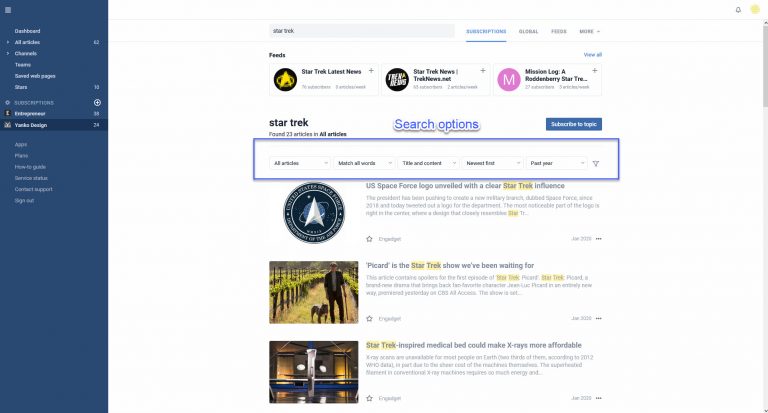The width and height of the screenshot is (768, 413).
Task: Open the All articles scope dropdown
Action: (300, 163)
